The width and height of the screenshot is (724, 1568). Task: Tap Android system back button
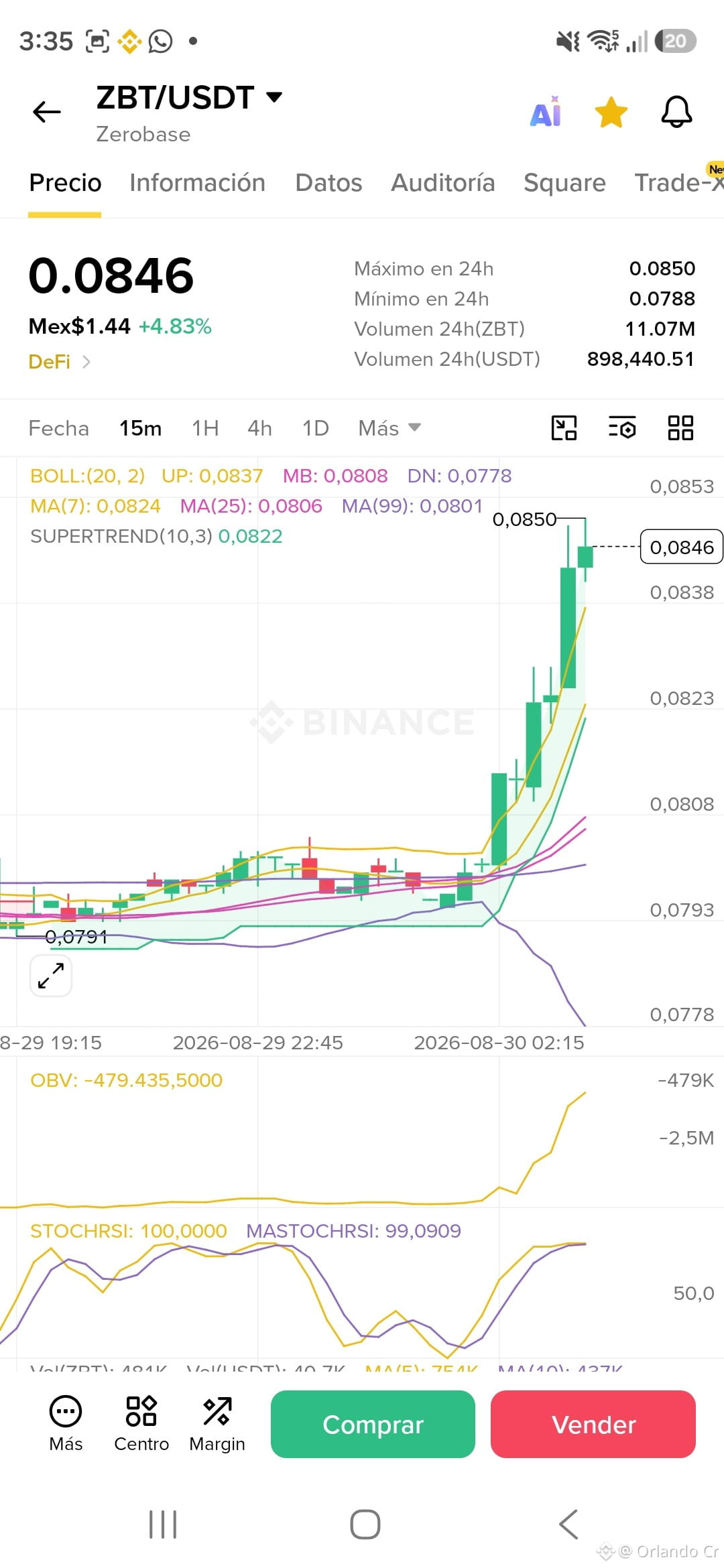568,1524
